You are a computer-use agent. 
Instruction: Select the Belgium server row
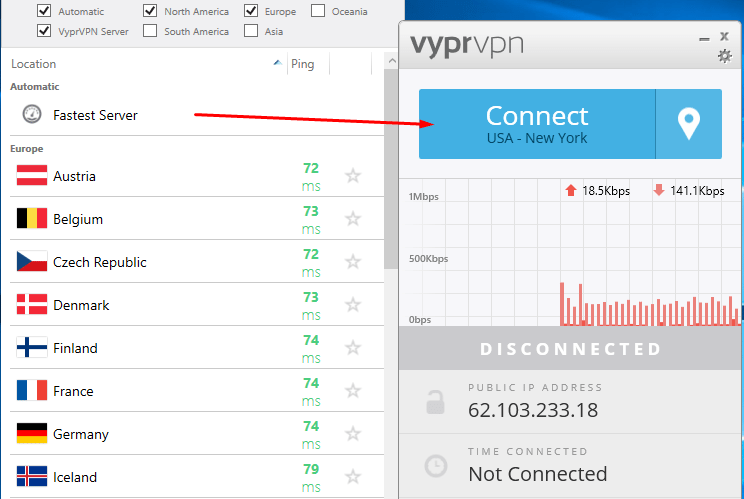point(196,219)
